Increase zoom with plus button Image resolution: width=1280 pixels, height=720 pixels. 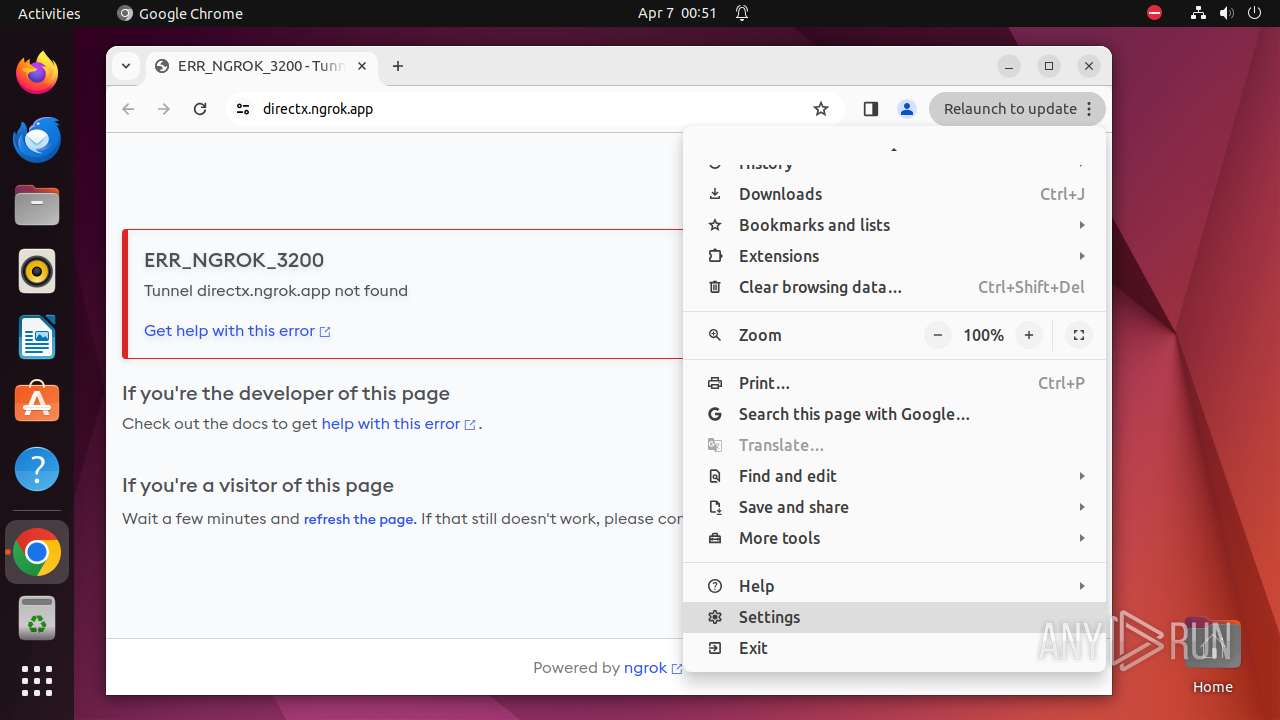[1029, 335]
